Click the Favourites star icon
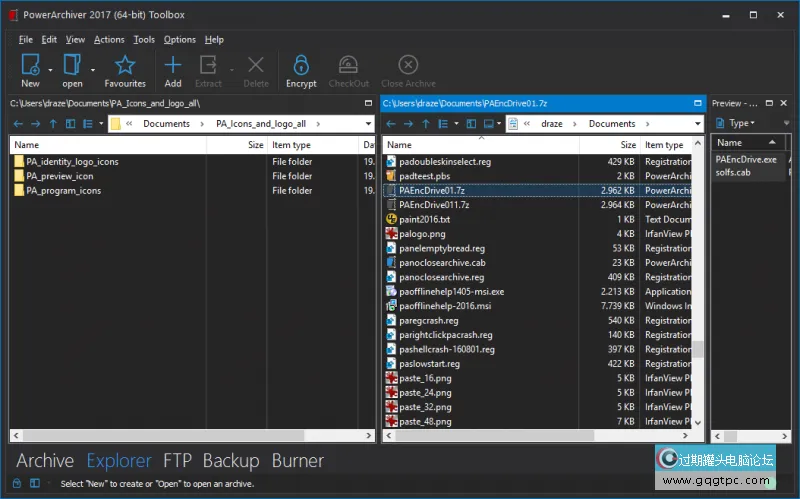This screenshot has height=499, width=800. [x=124, y=66]
